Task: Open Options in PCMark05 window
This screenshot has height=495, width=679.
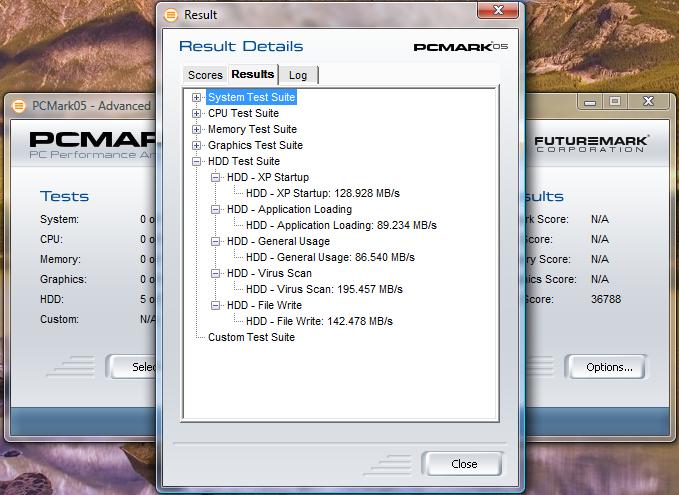Action: [607, 367]
